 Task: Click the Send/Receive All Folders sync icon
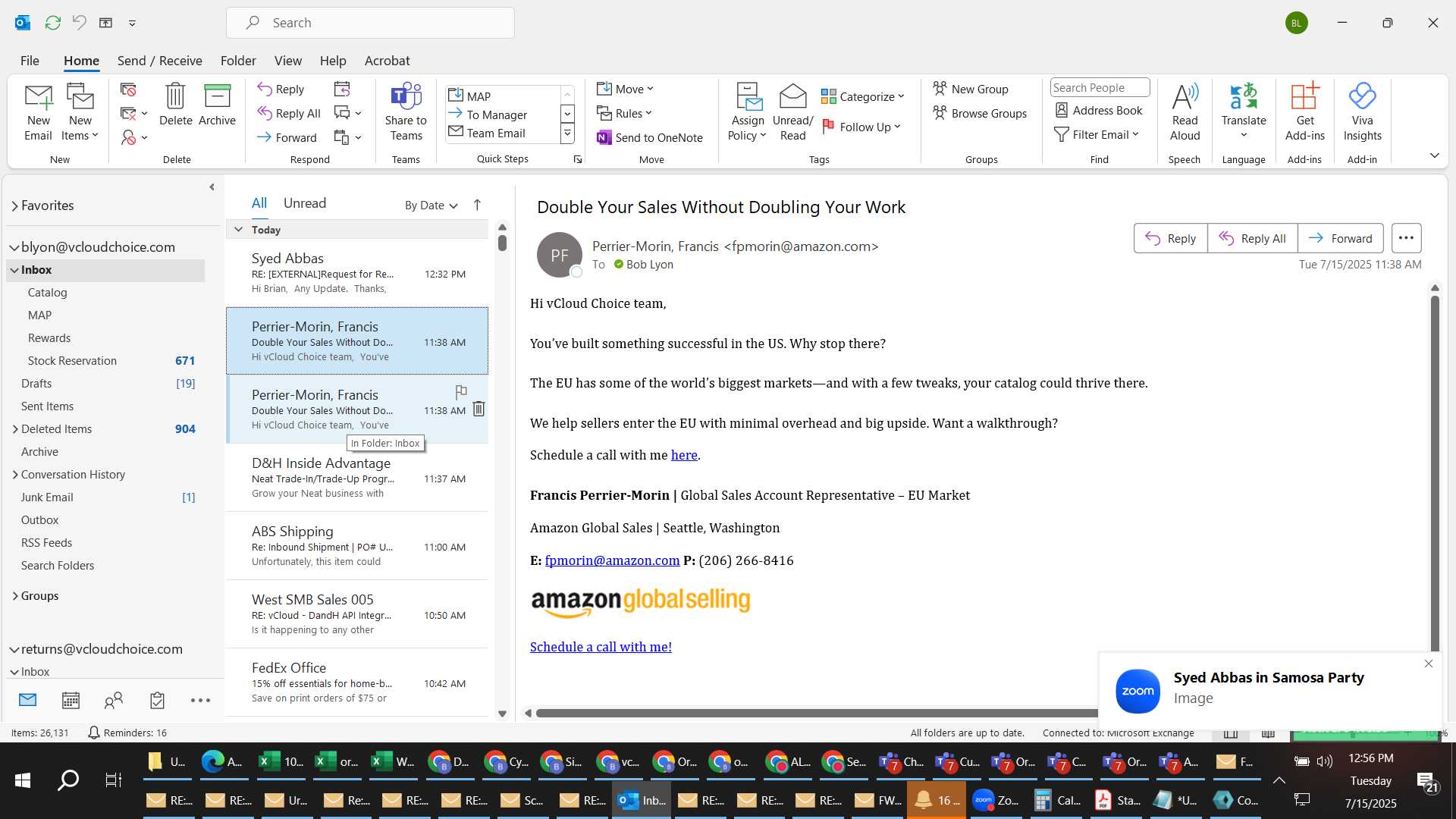[52, 23]
